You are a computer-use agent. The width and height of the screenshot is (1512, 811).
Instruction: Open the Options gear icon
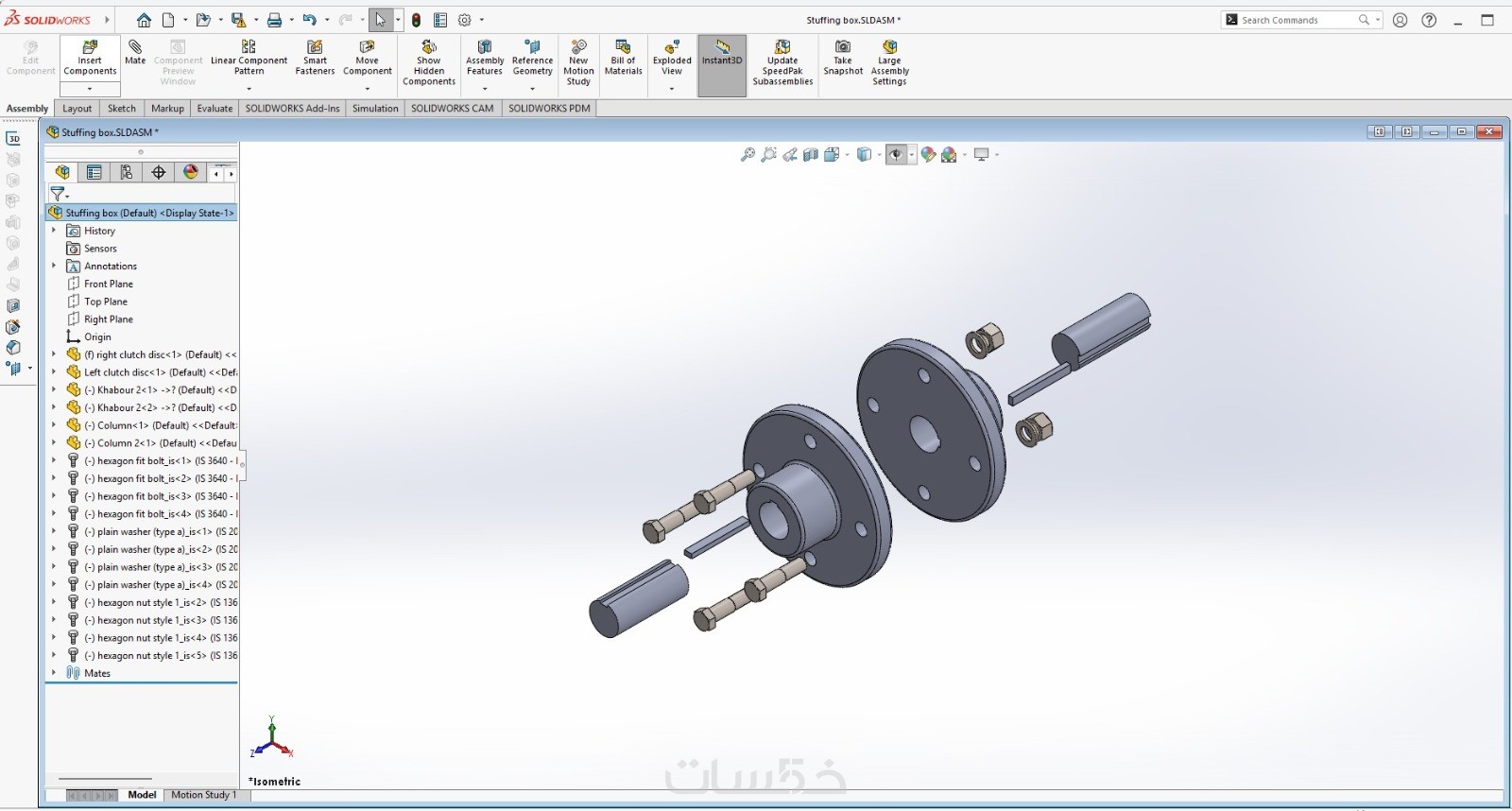pyautogui.click(x=465, y=20)
